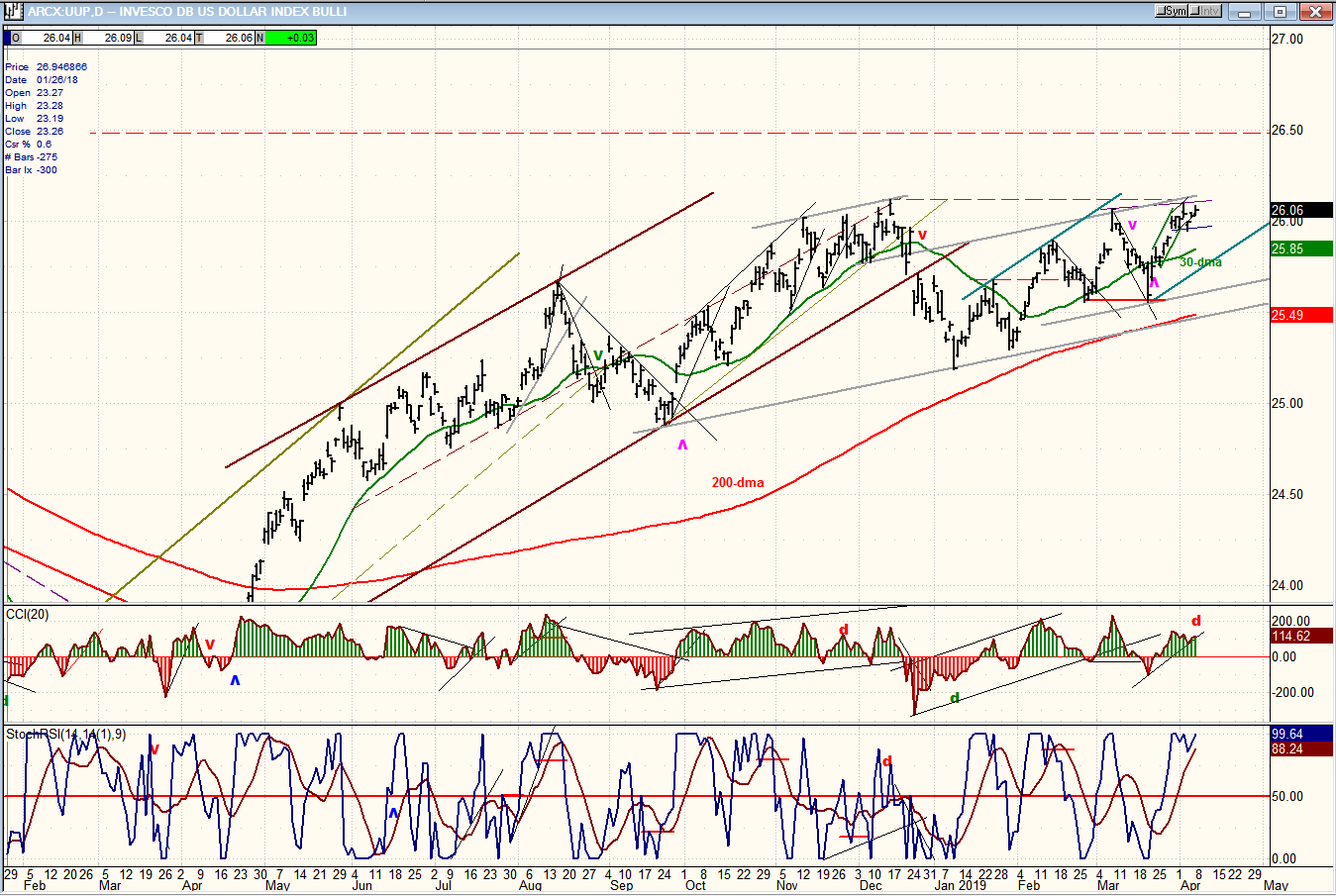The width and height of the screenshot is (1336, 896).
Task: Click the Low price field showing 26.04
Action: pyautogui.click(x=168, y=38)
